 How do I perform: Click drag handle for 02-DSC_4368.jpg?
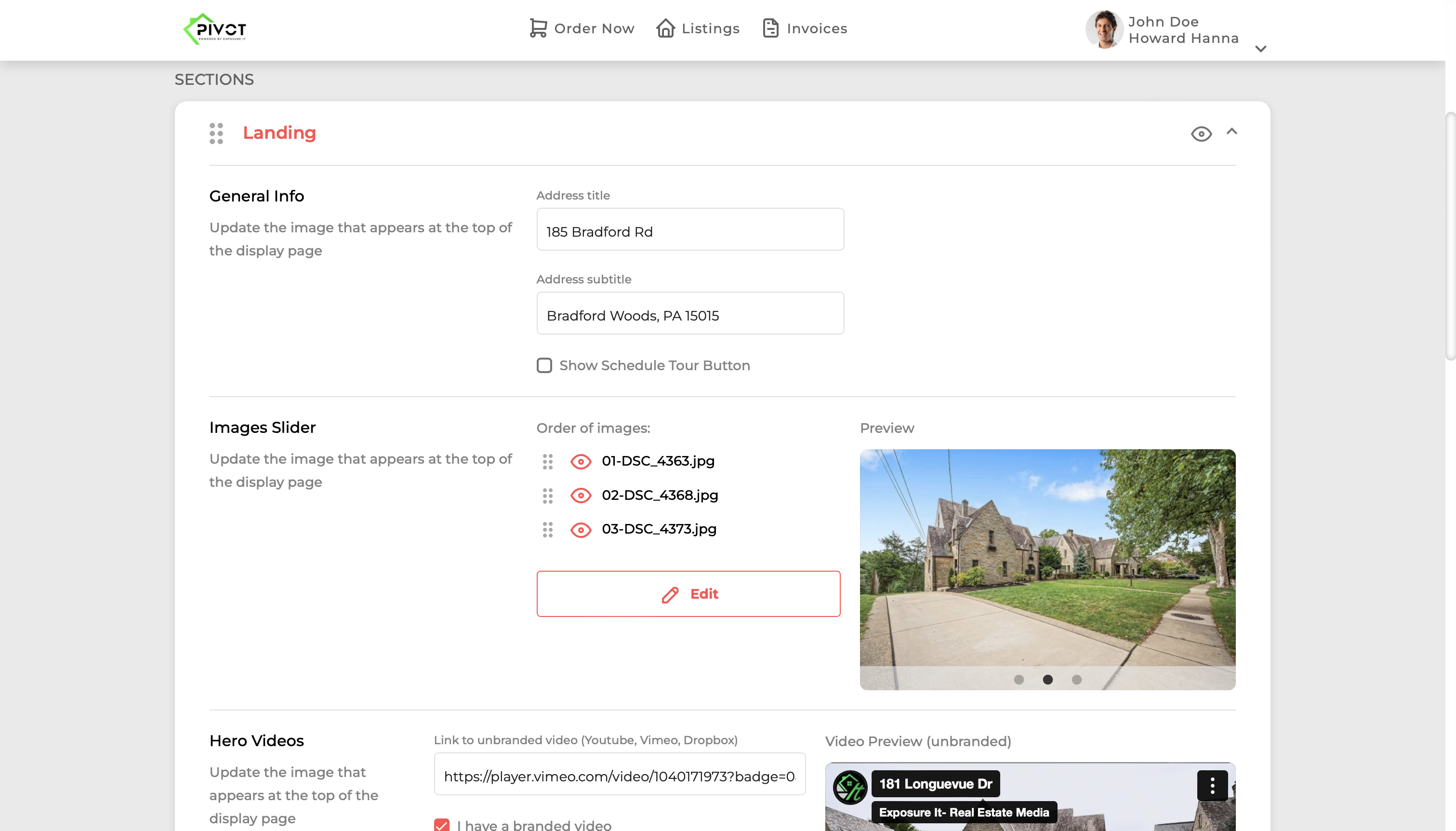547,496
